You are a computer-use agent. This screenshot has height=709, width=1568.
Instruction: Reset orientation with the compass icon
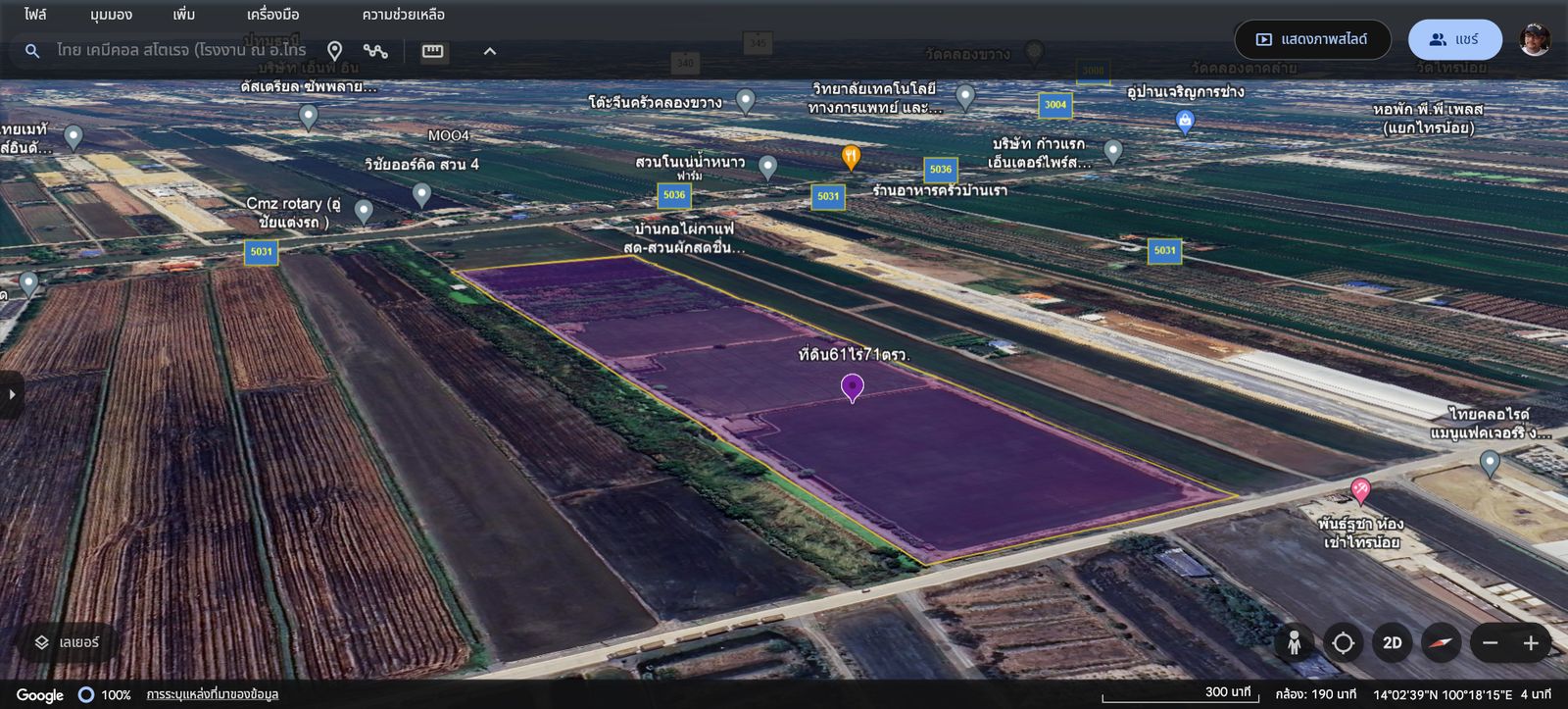(x=1441, y=643)
